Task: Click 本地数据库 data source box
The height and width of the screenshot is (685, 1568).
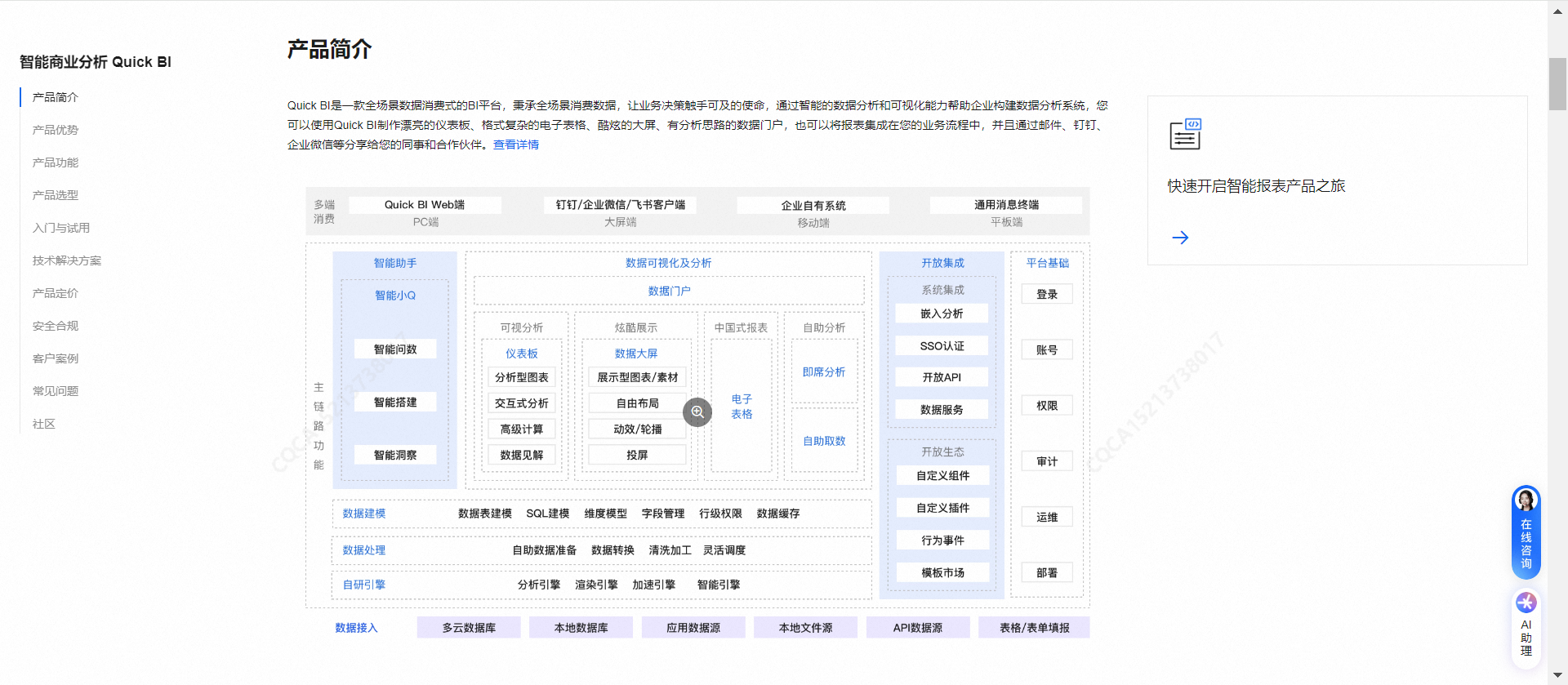Action: pyautogui.click(x=581, y=628)
